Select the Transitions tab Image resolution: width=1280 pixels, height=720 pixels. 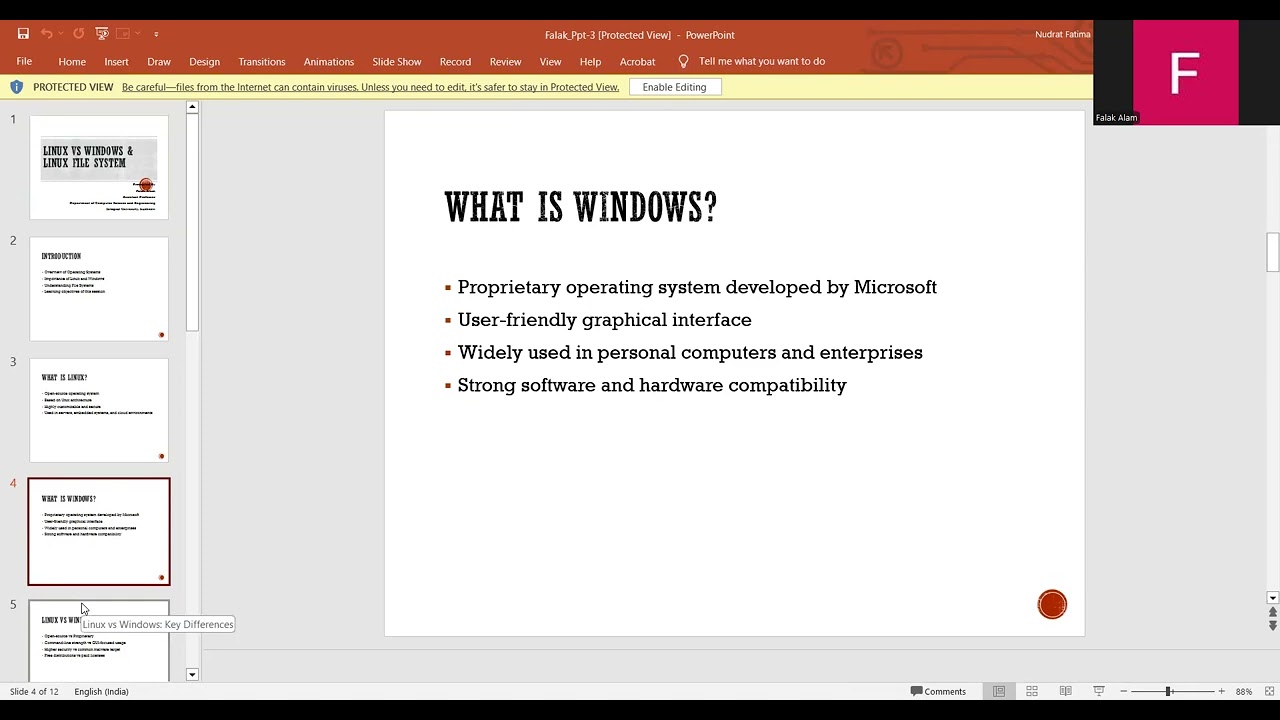pos(262,61)
